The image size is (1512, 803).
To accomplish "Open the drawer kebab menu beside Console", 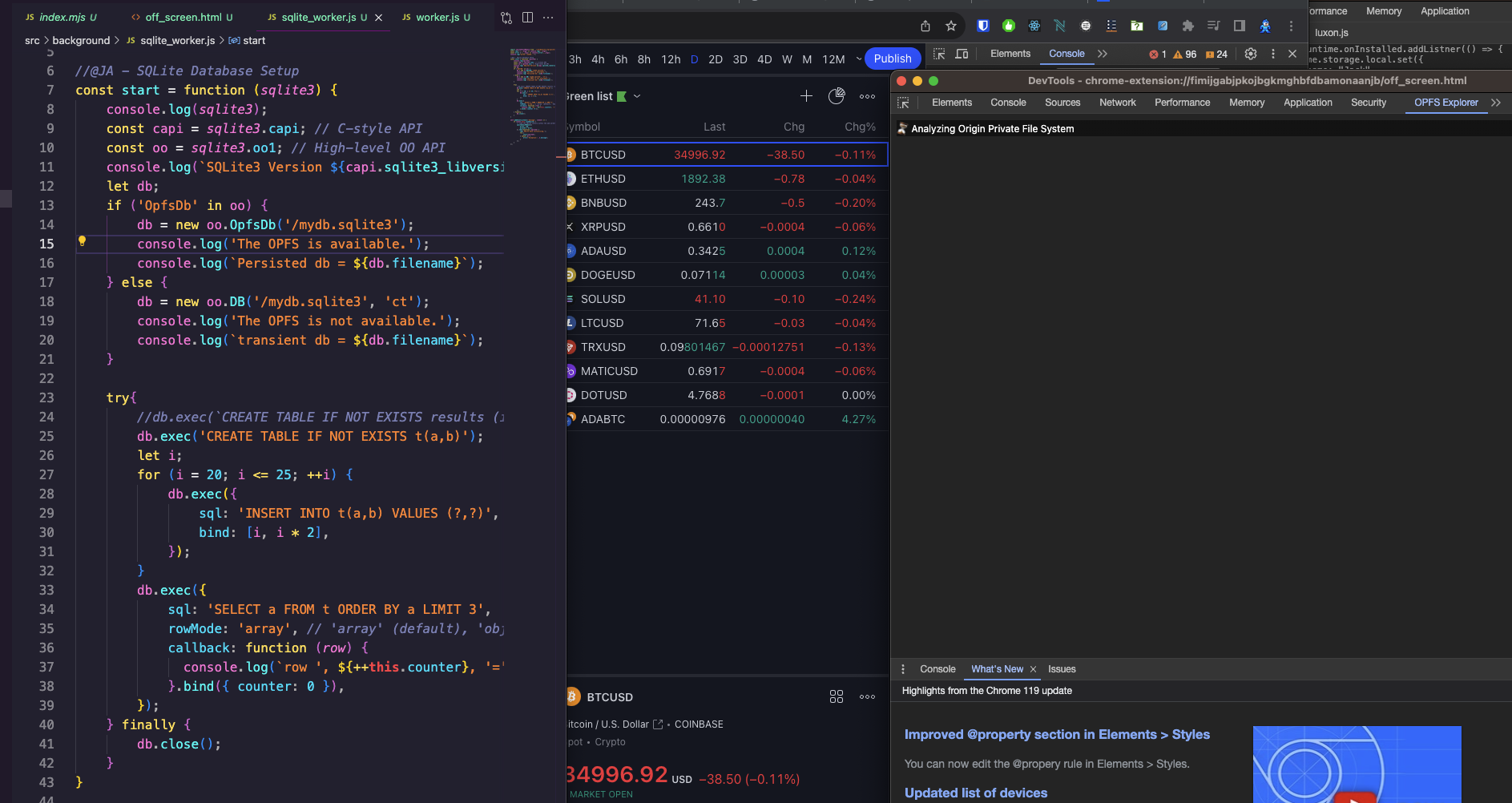I will point(903,669).
